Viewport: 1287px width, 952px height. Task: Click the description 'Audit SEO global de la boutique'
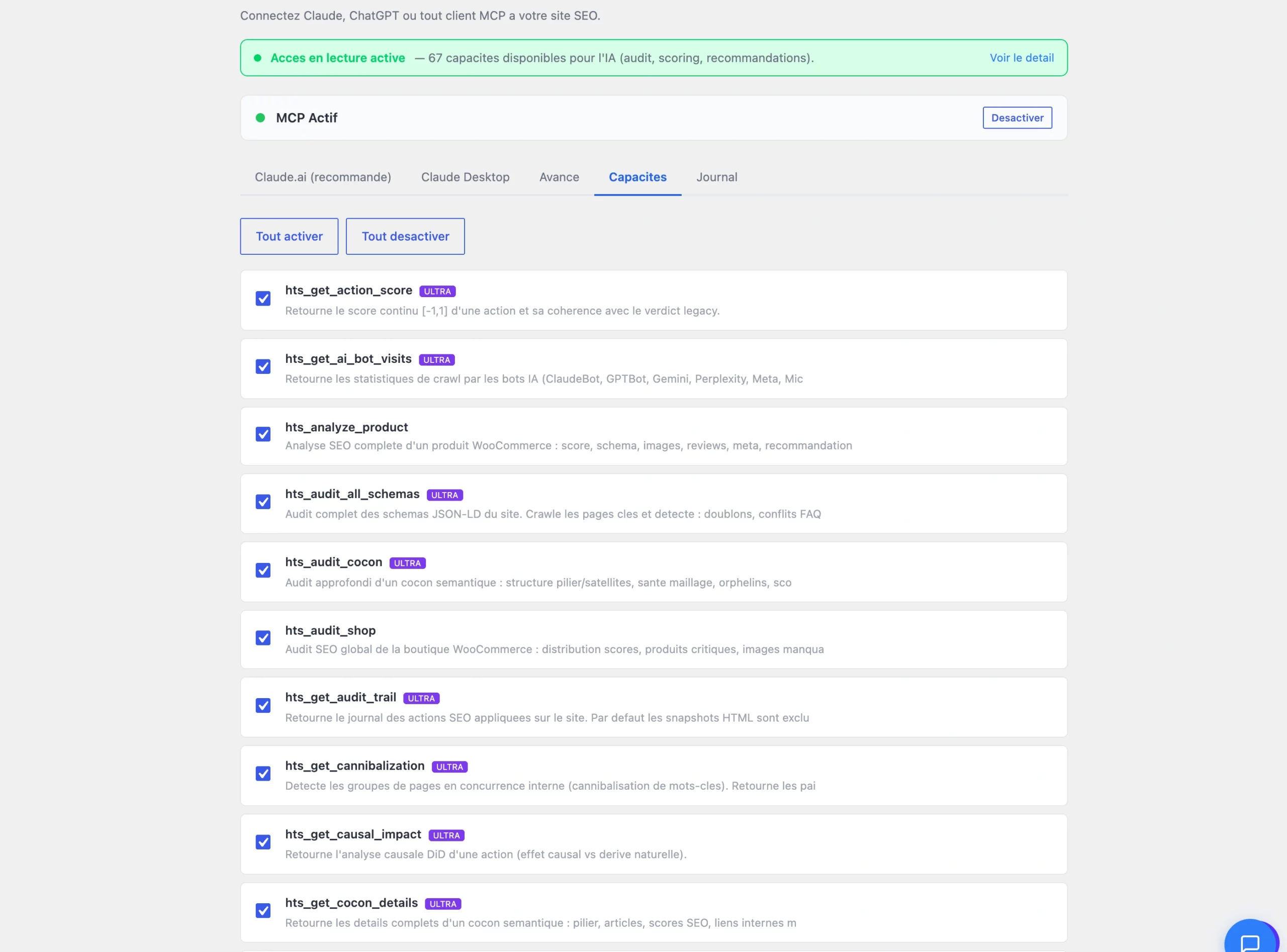coord(555,649)
